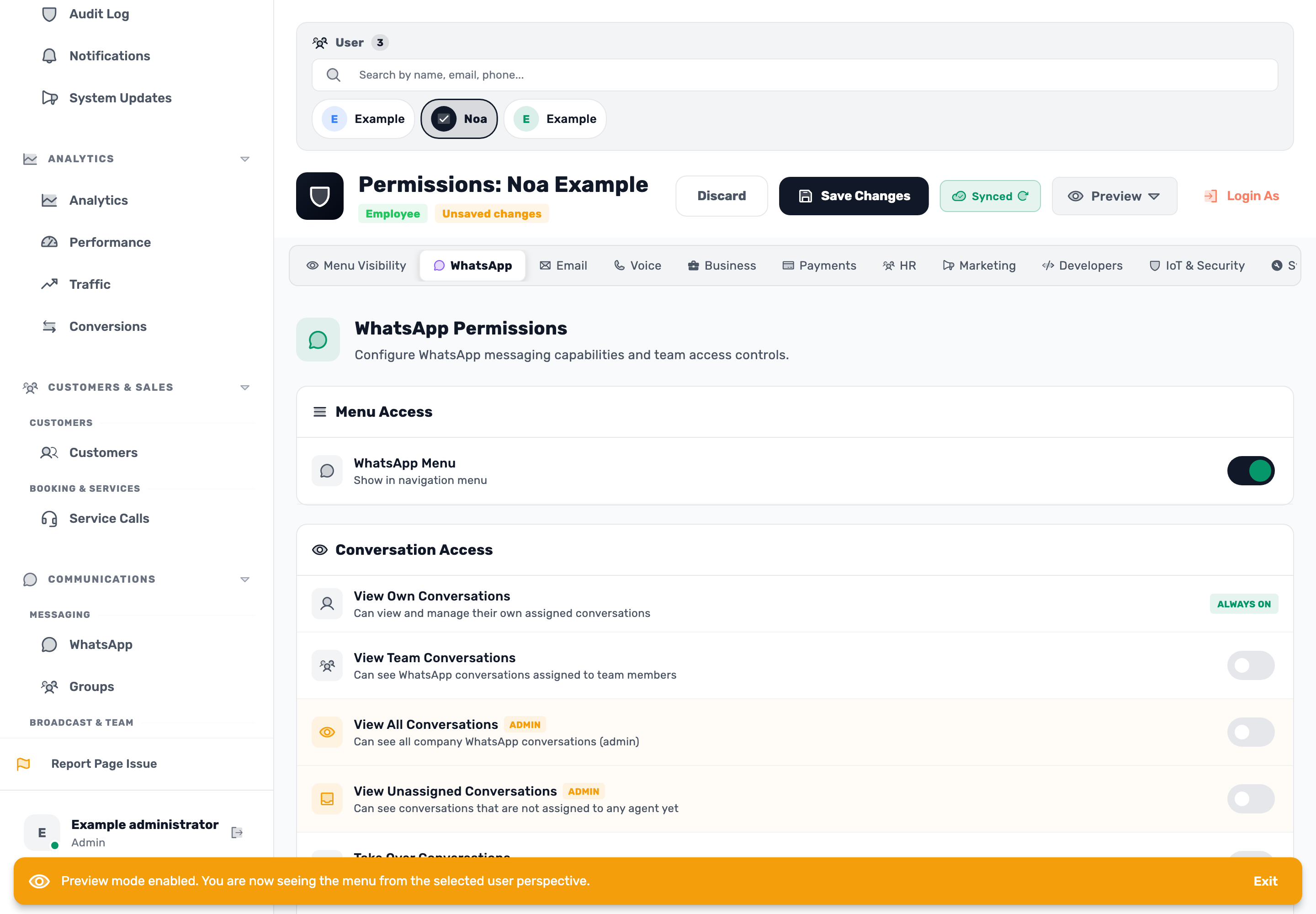Open the Service Calls headset icon
Image resolution: width=1316 pixels, height=914 pixels.
coord(49,518)
